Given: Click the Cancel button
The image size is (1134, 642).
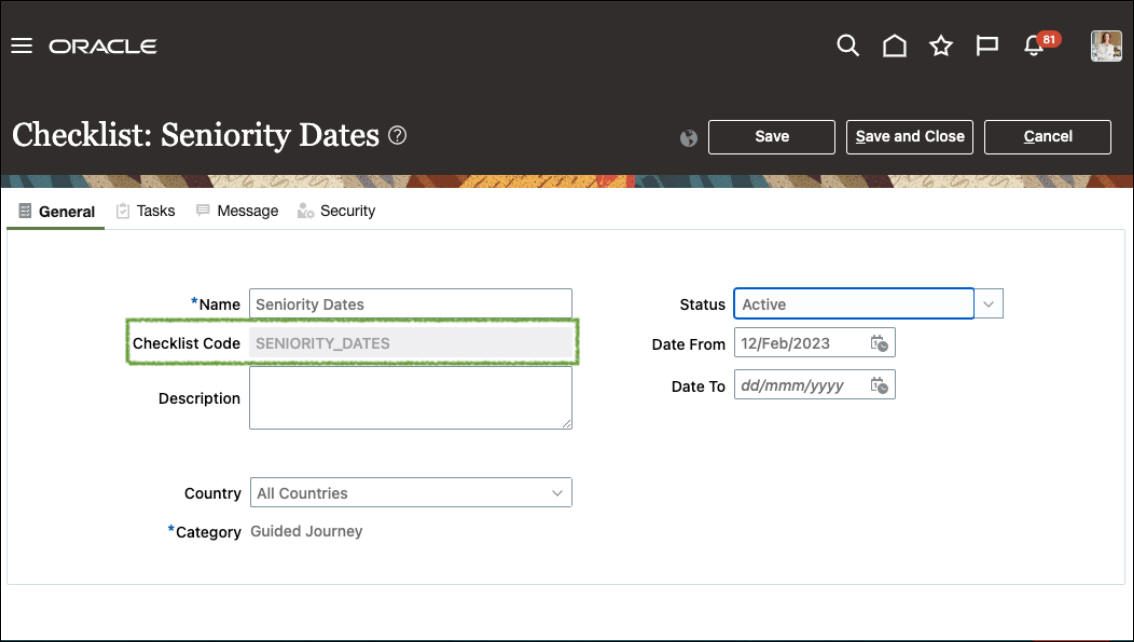Looking at the screenshot, I should (x=1047, y=137).
